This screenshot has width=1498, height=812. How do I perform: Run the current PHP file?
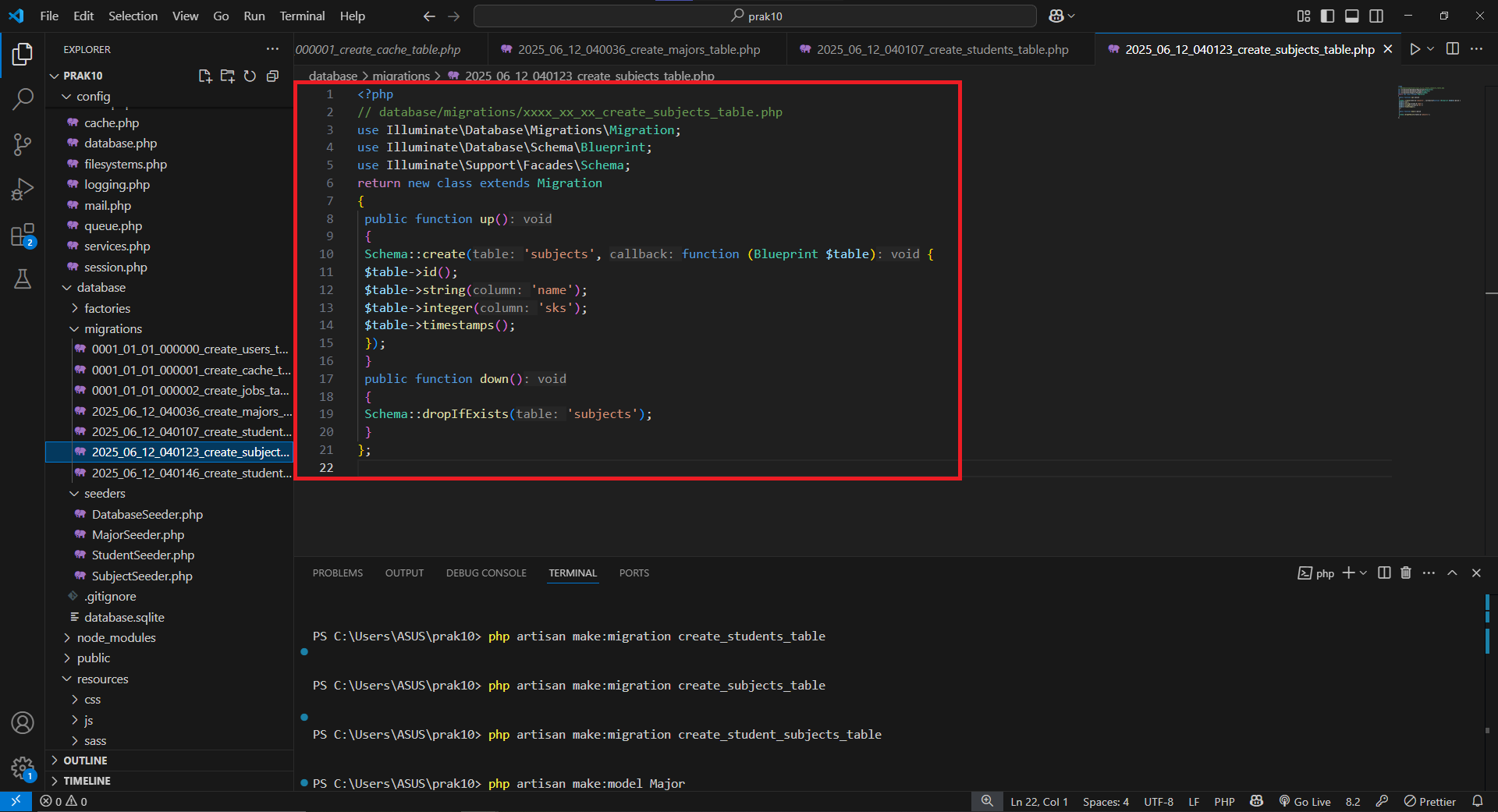(1415, 48)
